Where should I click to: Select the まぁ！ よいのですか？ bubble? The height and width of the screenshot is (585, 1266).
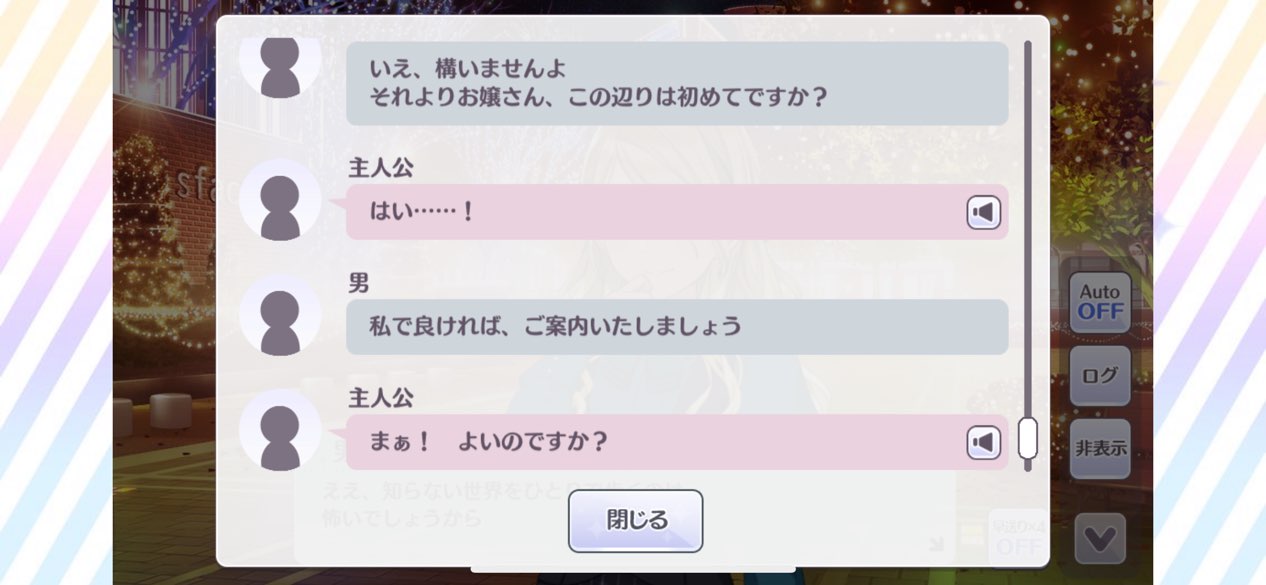[677, 442]
